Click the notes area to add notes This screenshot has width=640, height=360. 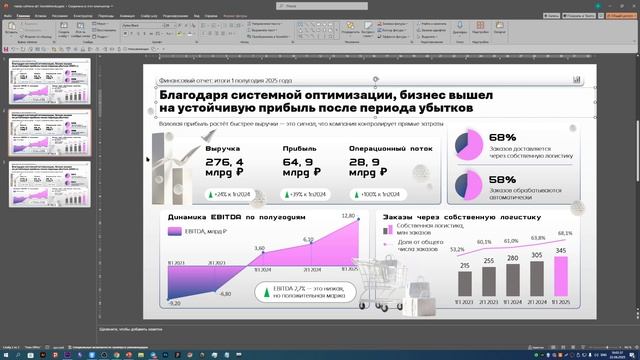[131, 329]
